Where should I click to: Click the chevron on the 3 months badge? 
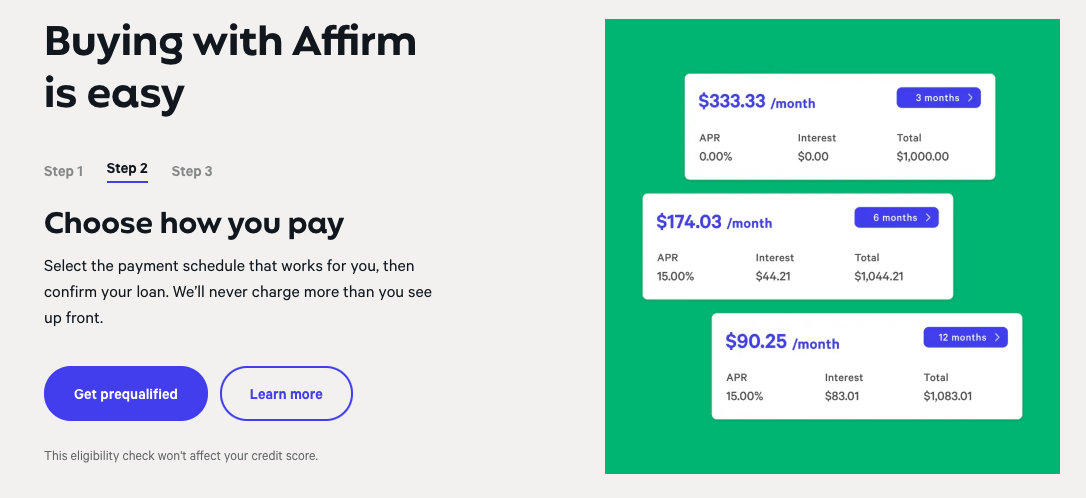(970, 98)
